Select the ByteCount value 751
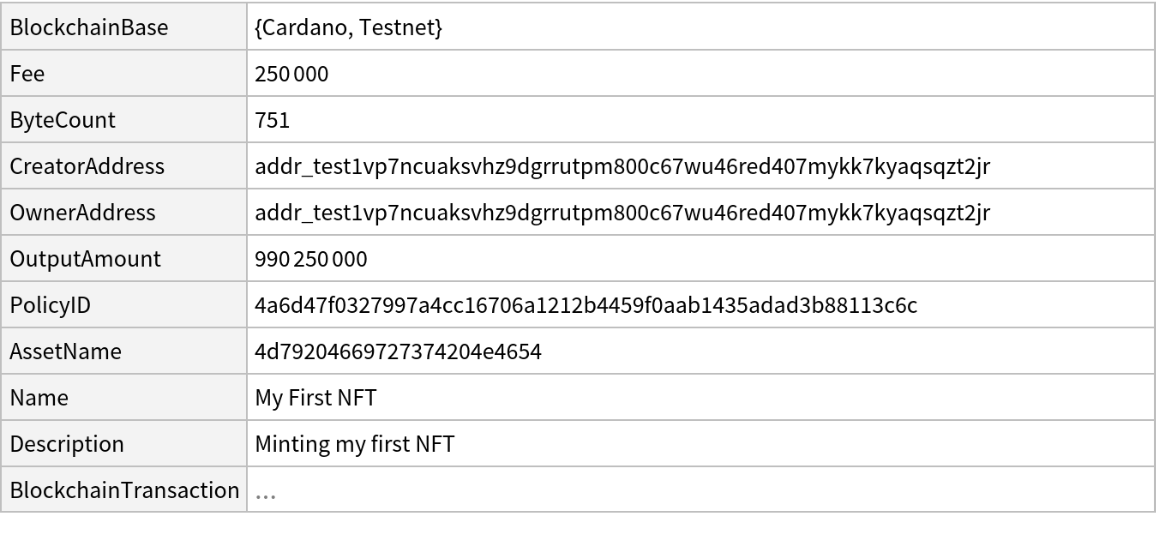Image resolution: width=1156 pixels, height=542 pixels. click(272, 121)
